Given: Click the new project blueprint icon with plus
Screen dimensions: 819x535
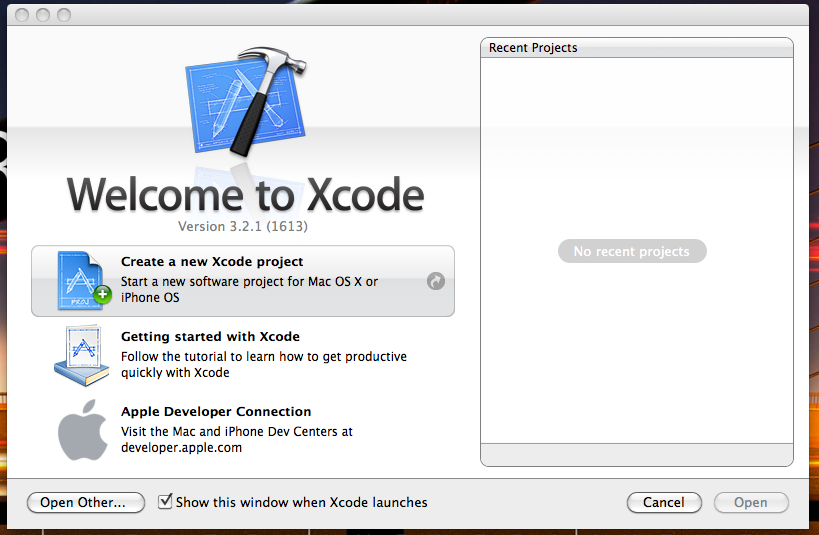Looking at the screenshot, I should point(84,281).
